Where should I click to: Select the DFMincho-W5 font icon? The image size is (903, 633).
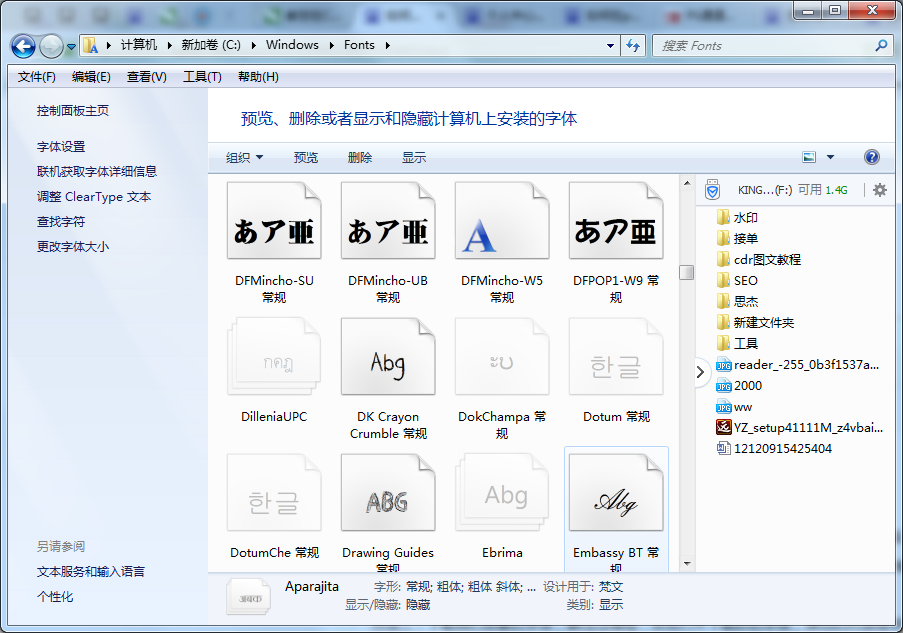click(x=502, y=221)
